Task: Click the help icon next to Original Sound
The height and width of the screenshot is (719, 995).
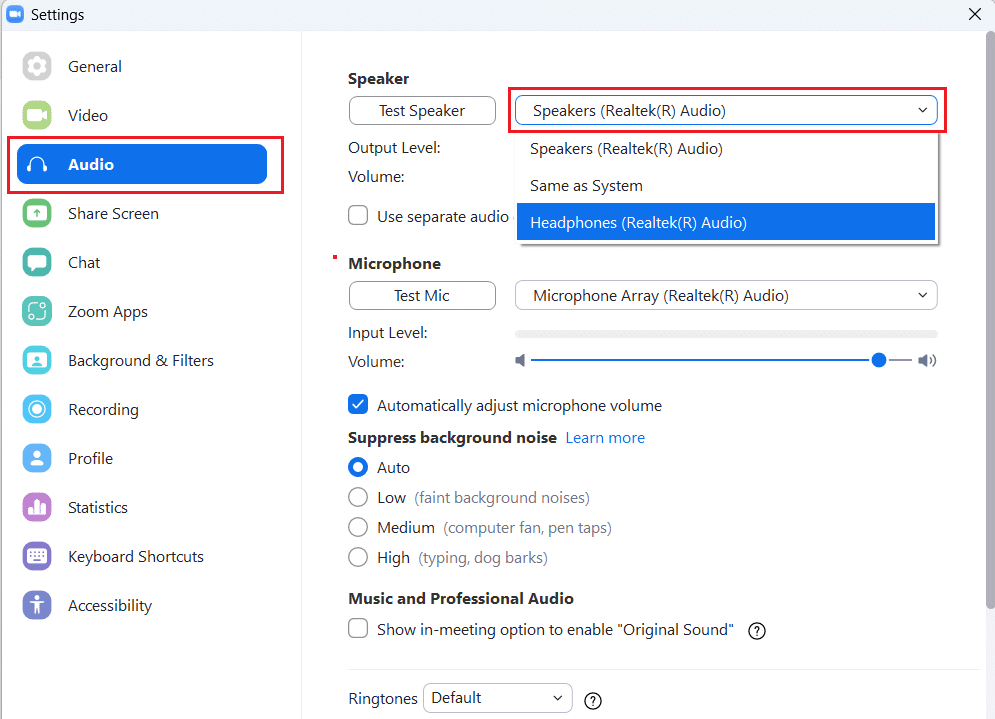Action: coord(756,631)
